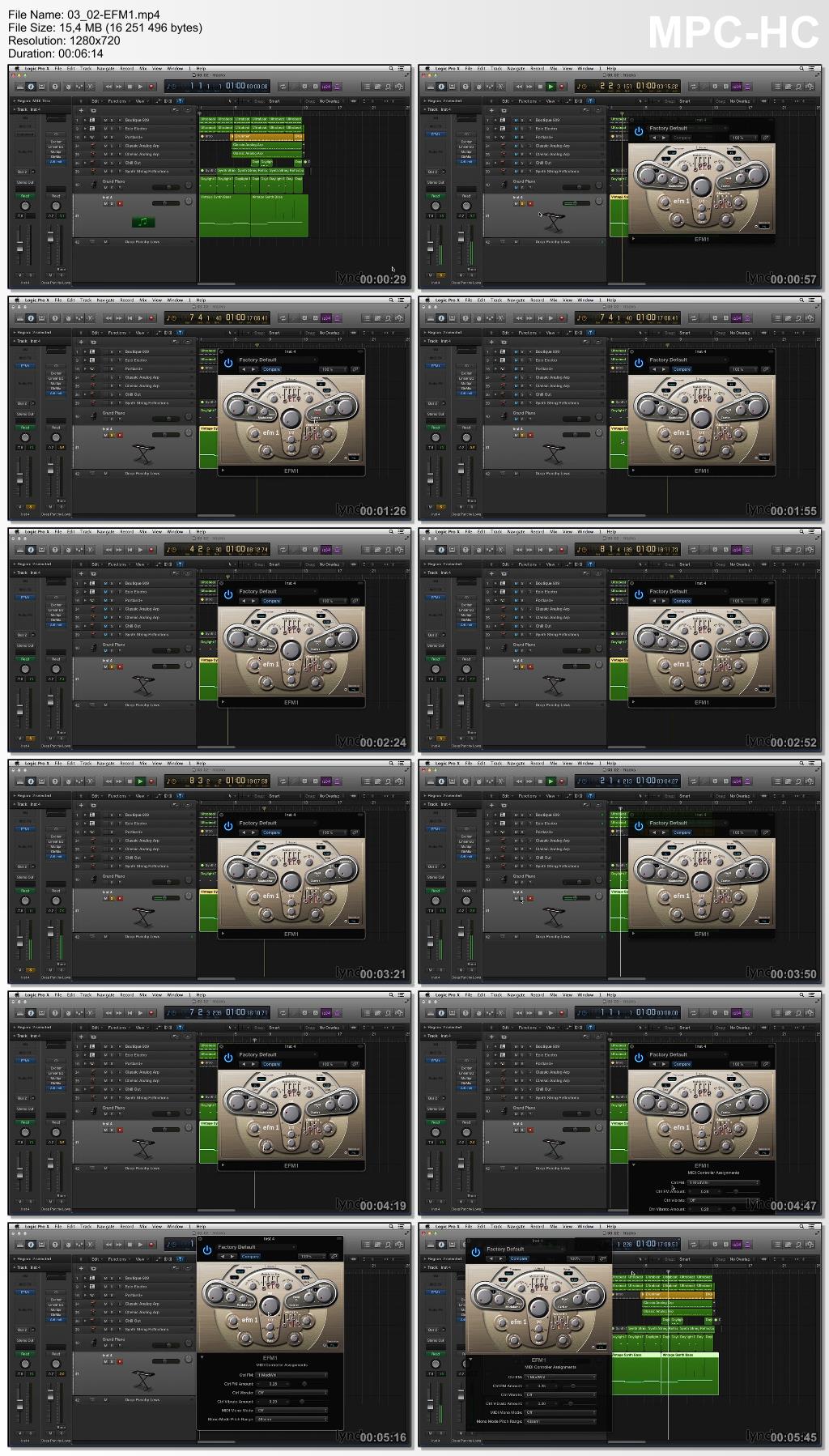This screenshot has height=1456, width=829.
Task: Open the Apple Loops icon in 00:00:29 frame
Action: 389,87
